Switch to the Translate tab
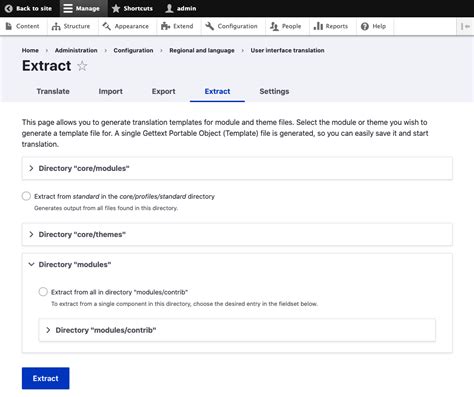The image size is (474, 397). tap(53, 91)
